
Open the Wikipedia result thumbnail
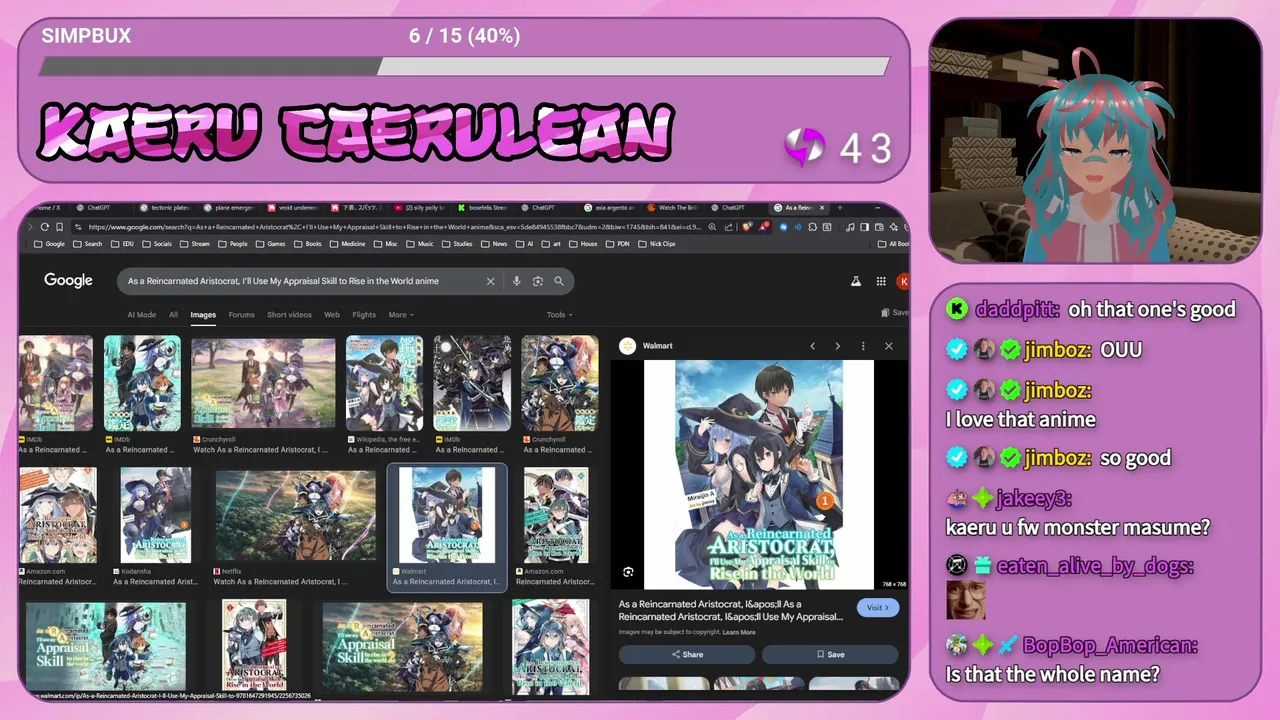pyautogui.click(x=384, y=384)
